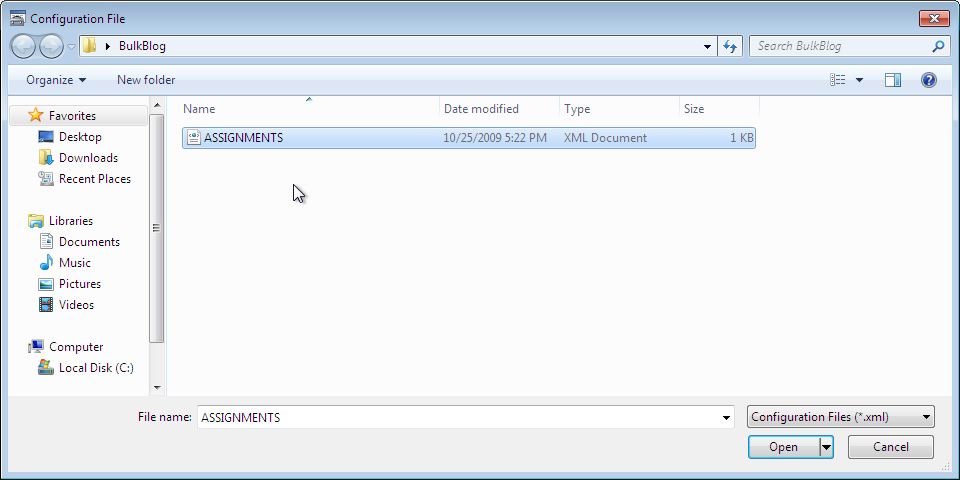Expand the File name dropdown arrow

click(726, 418)
